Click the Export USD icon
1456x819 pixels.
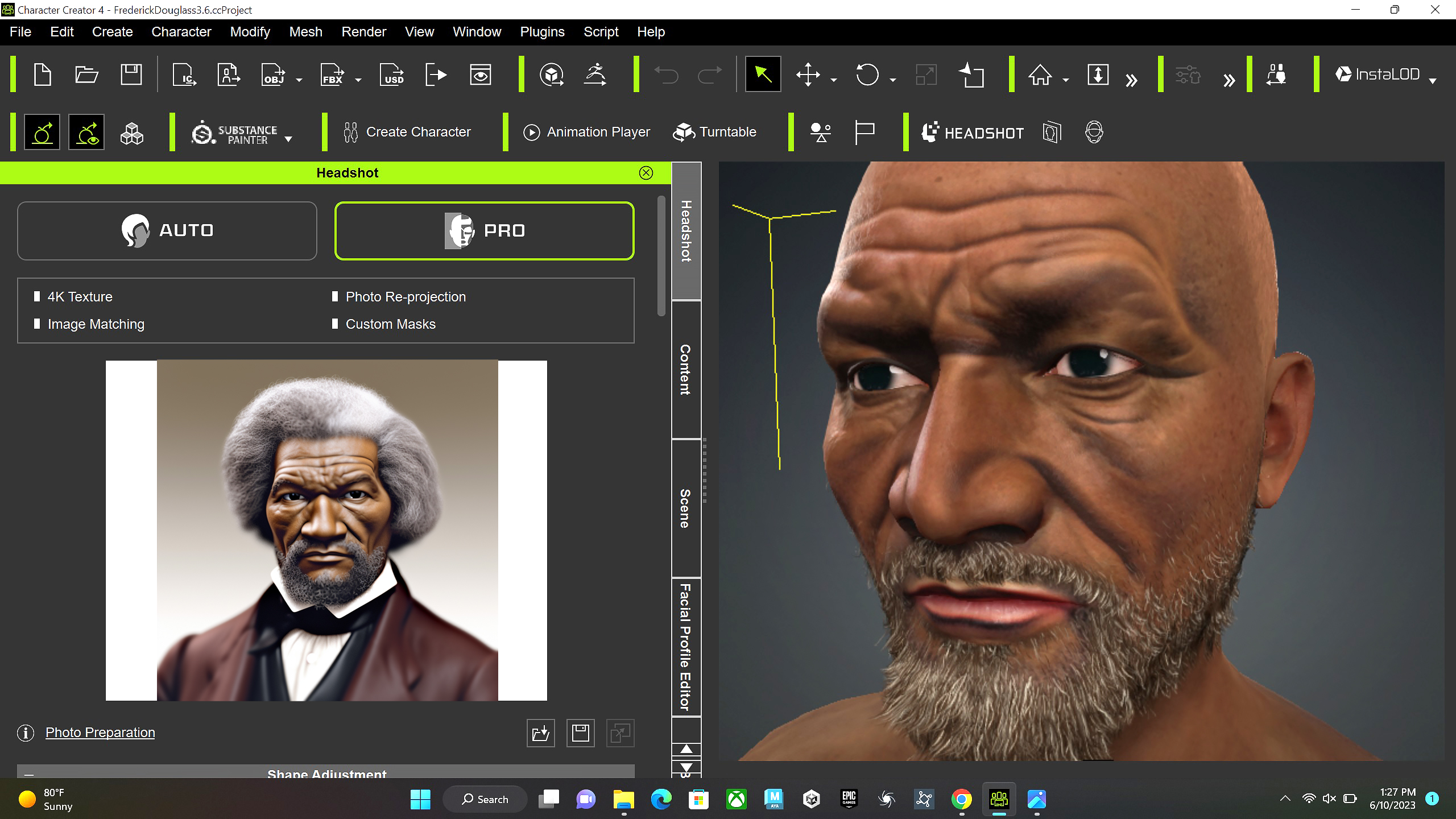[x=392, y=75]
